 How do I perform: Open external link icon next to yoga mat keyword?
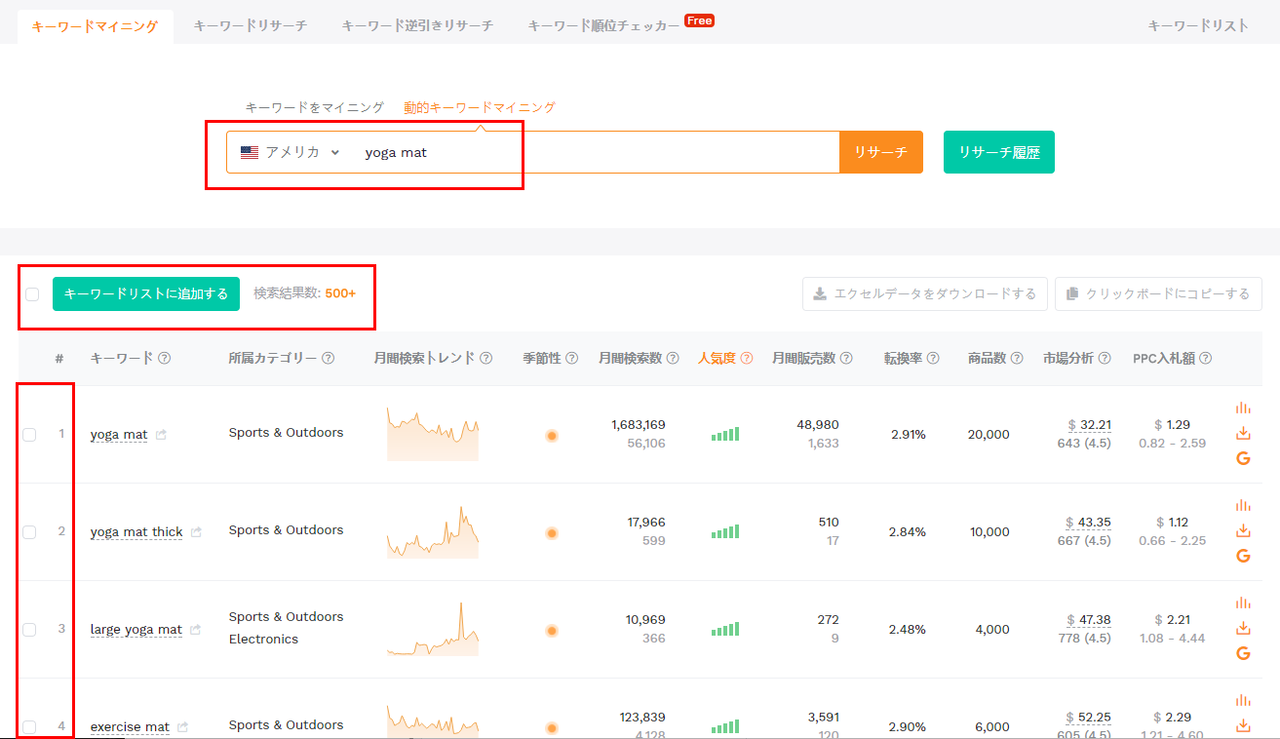coord(161,435)
